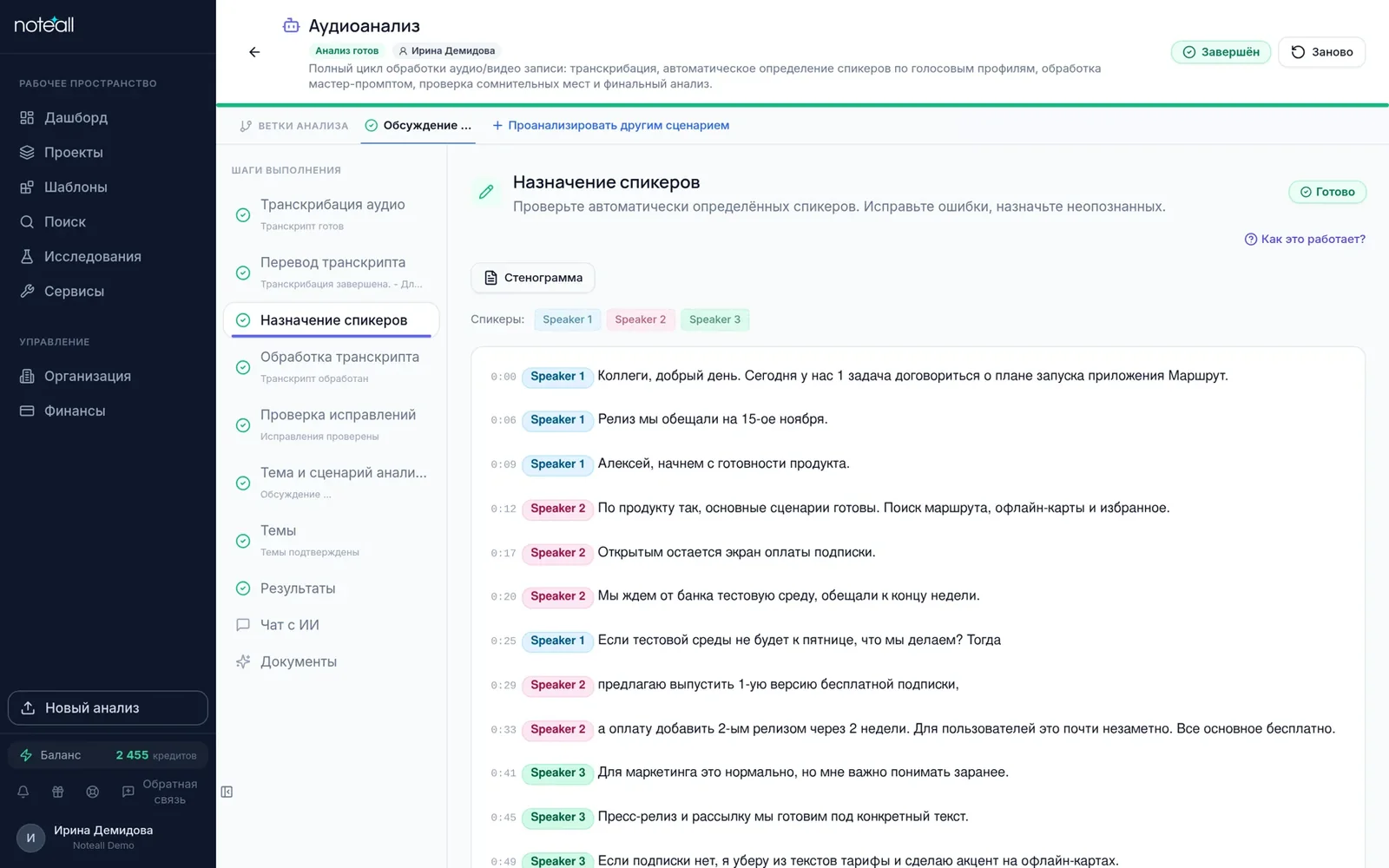Open the Темы step
The height and width of the screenshot is (868, 1389).
tap(332, 540)
